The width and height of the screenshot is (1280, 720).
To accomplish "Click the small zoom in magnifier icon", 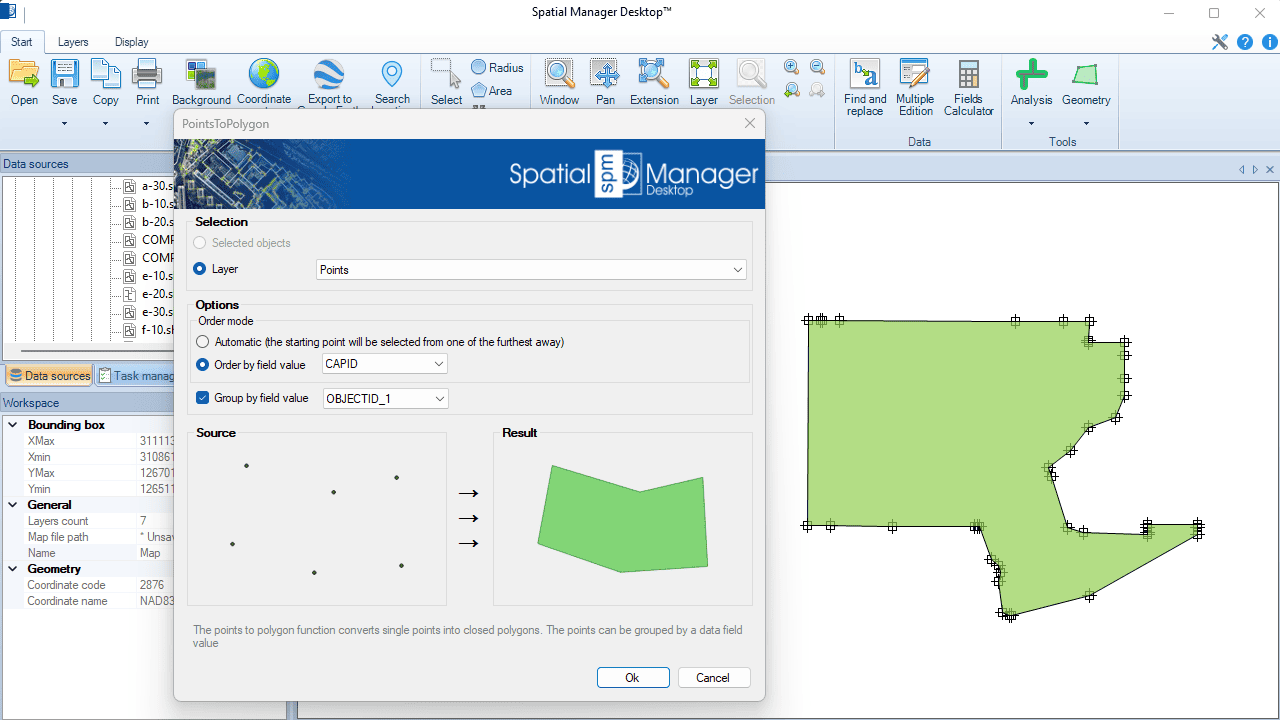I will 791,67.
